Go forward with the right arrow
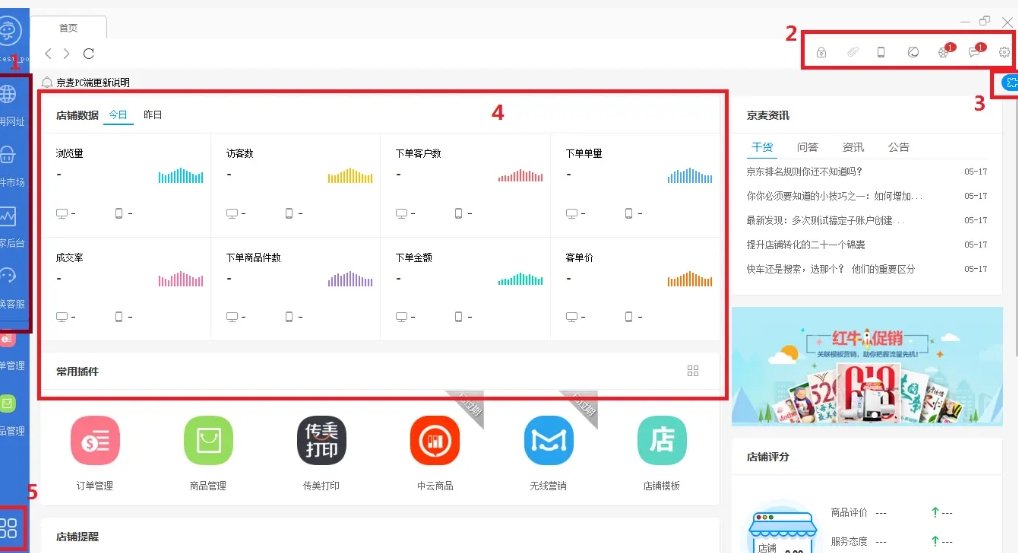Viewport: 1018px width, 553px height. [x=66, y=53]
